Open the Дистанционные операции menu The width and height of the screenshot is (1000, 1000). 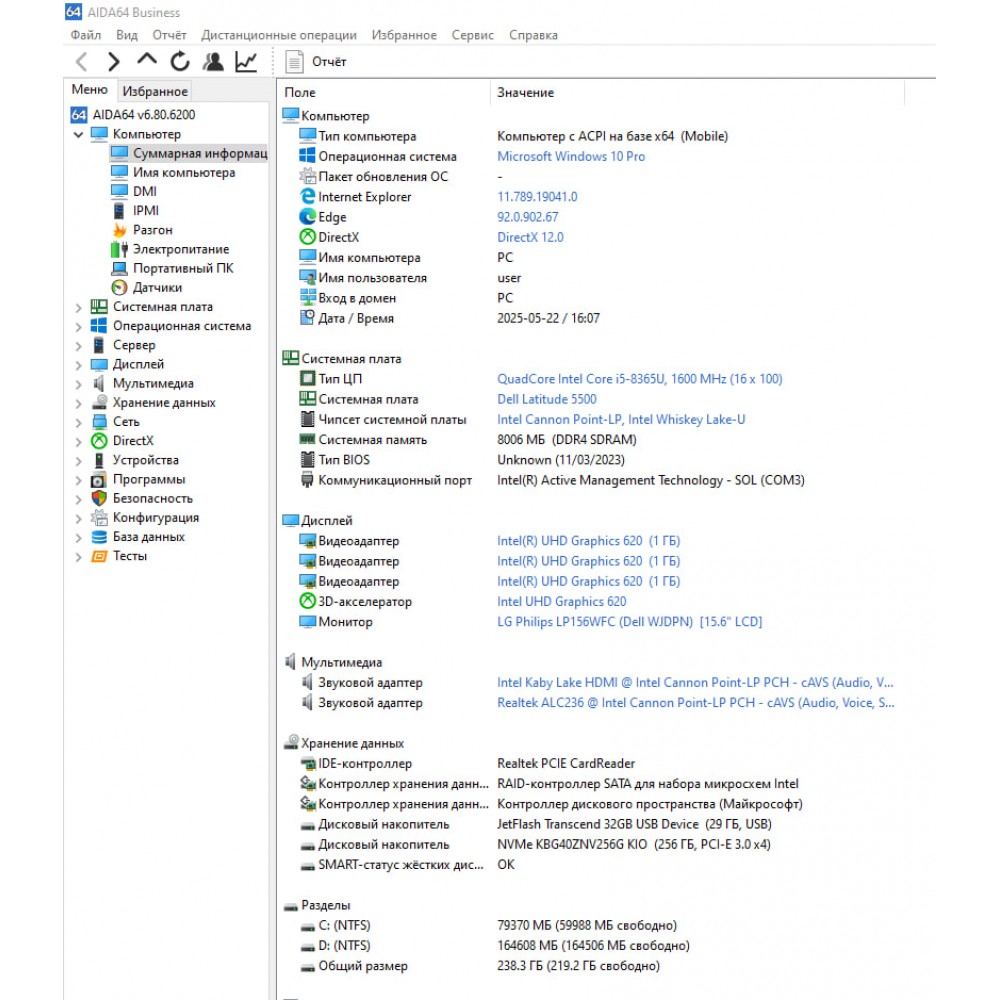coord(279,35)
